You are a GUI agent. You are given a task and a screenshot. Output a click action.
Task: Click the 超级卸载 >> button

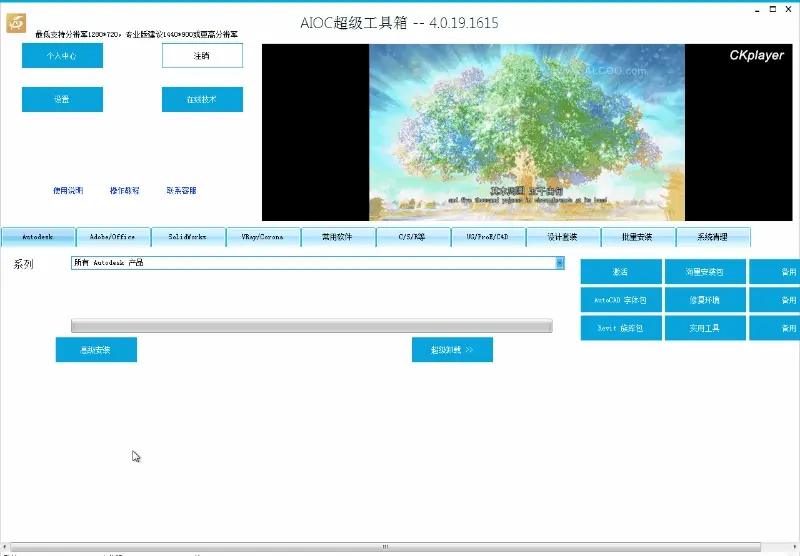coord(452,350)
